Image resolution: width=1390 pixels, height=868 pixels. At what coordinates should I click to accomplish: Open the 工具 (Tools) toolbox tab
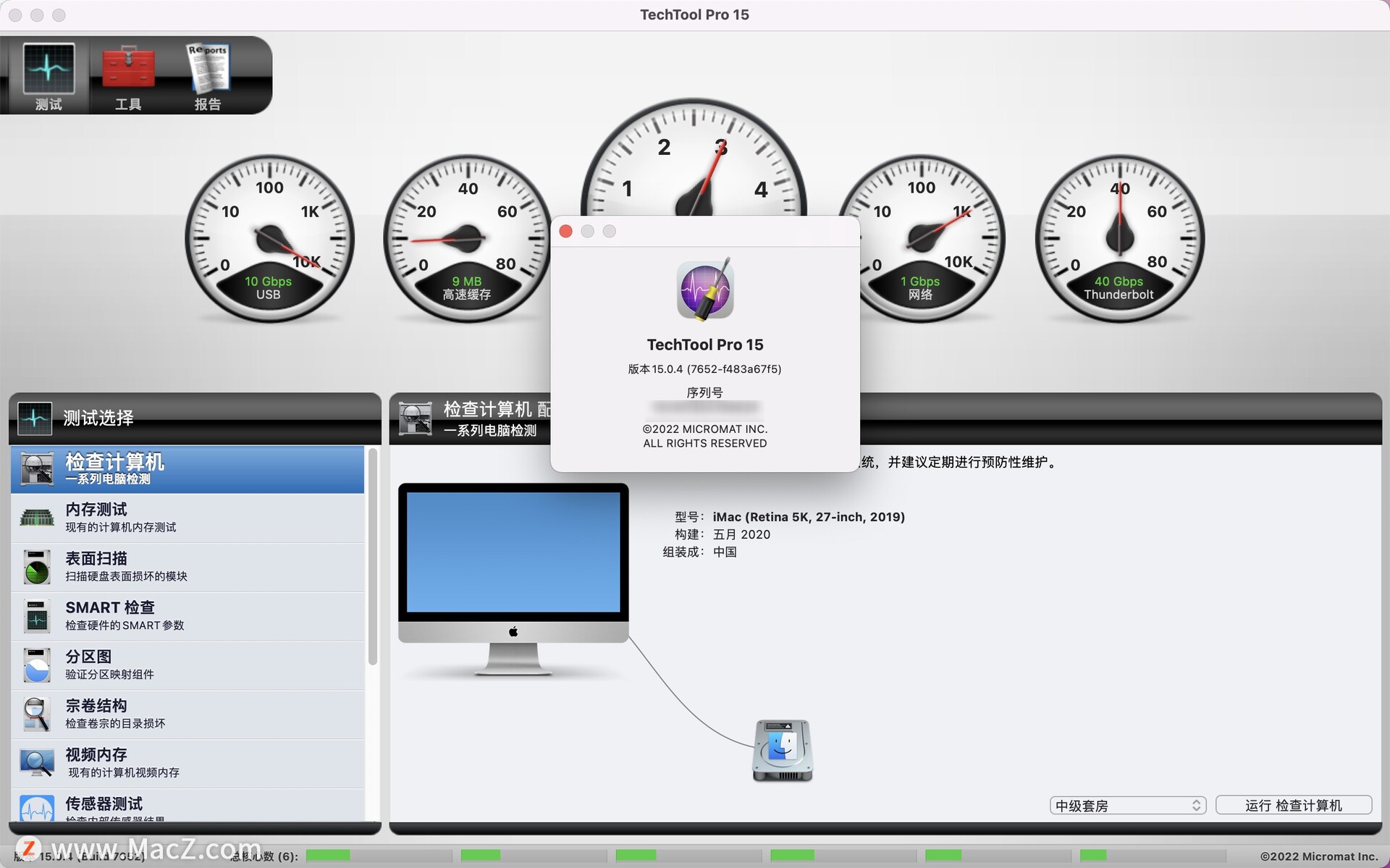(128, 76)
